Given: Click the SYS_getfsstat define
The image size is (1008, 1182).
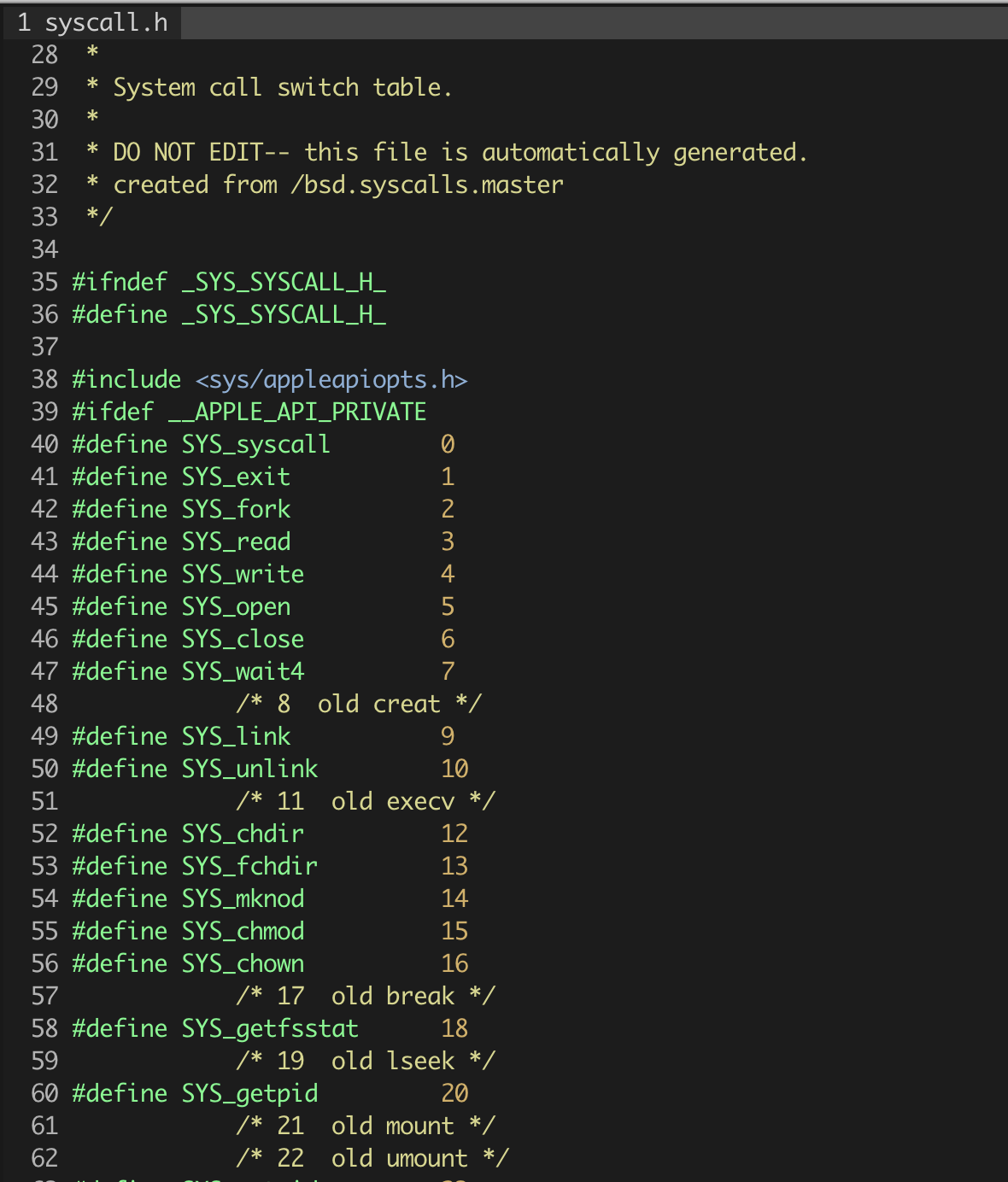Looking at the screenshot, I should [270, 1027].
